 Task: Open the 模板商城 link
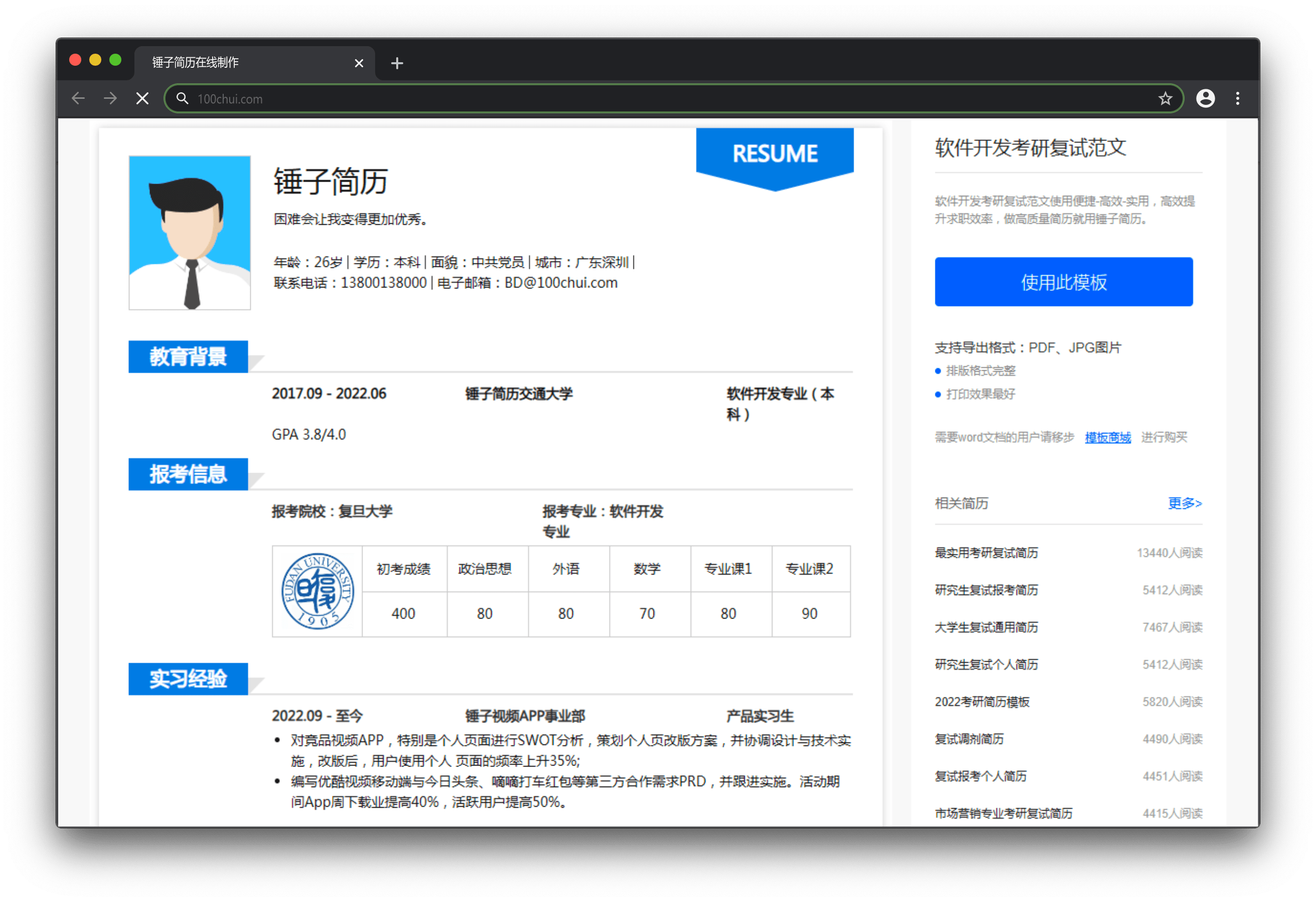(x=1107, y=437)
